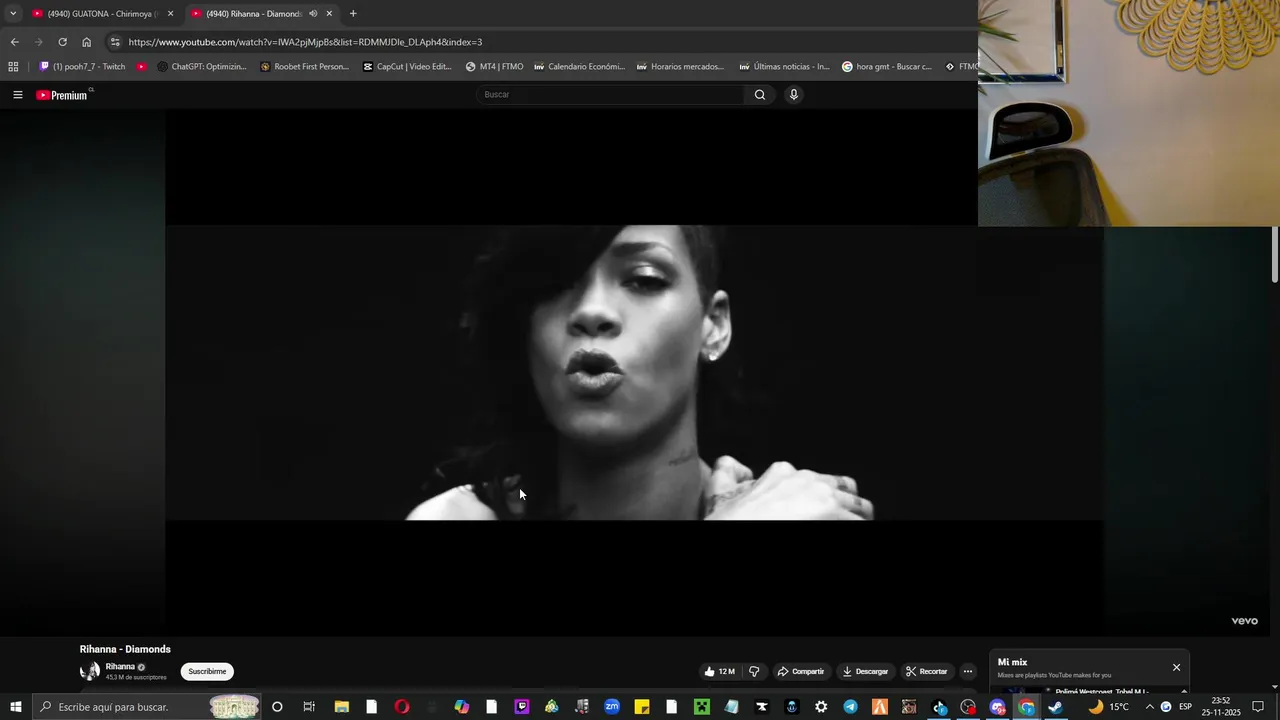1280x720 pixels.
Task: Open pooh7_7 - Twitch bookmark
Action: coord(82,67)
